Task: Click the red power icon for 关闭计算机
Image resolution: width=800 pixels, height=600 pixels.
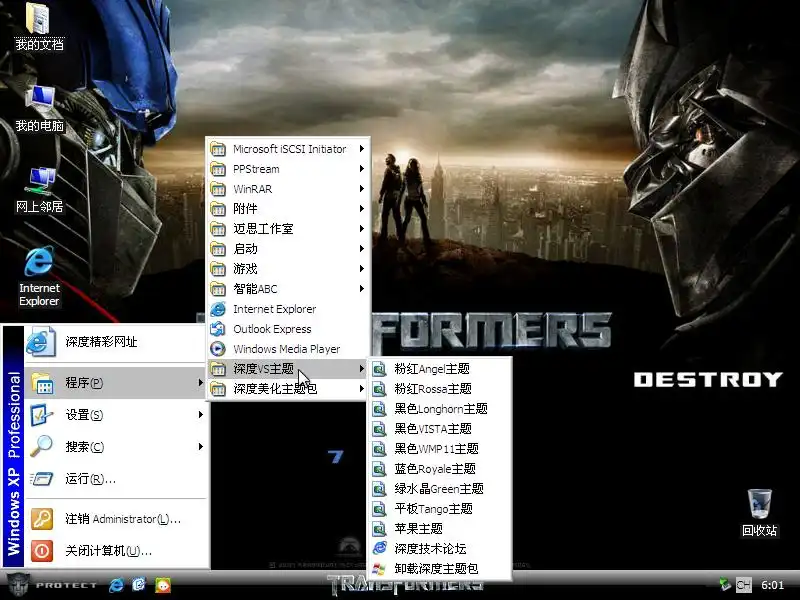Action: 42,551
